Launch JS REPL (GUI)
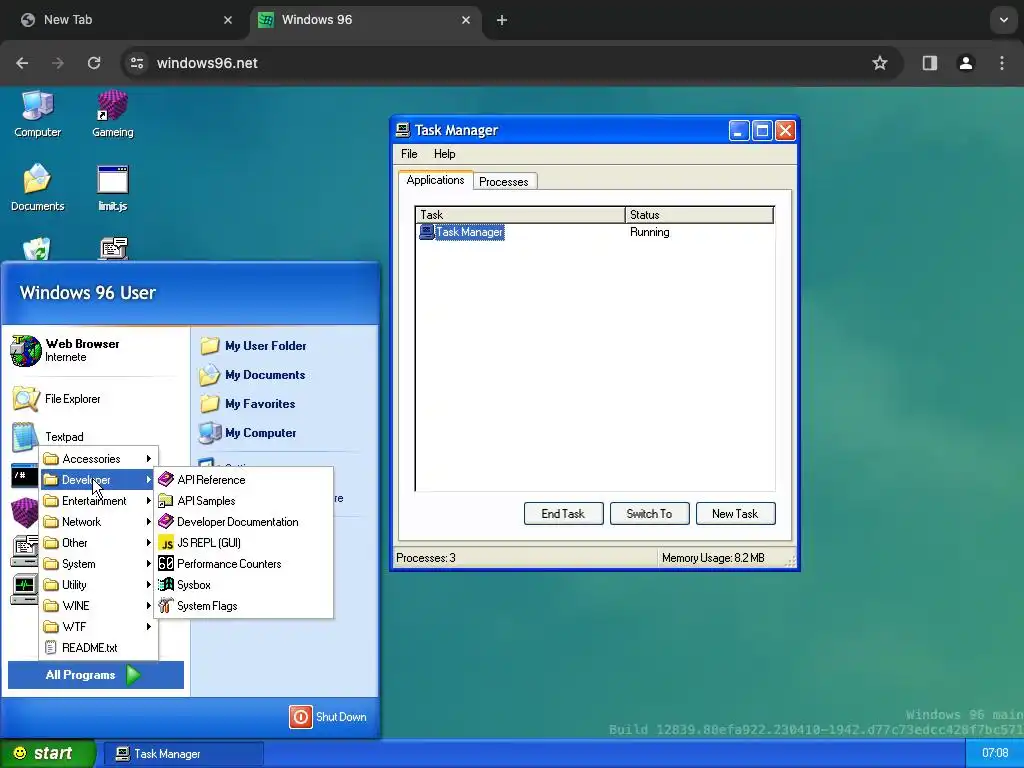Image resolution: width=1024 pixels, height=768 pixels. point(243,543)
